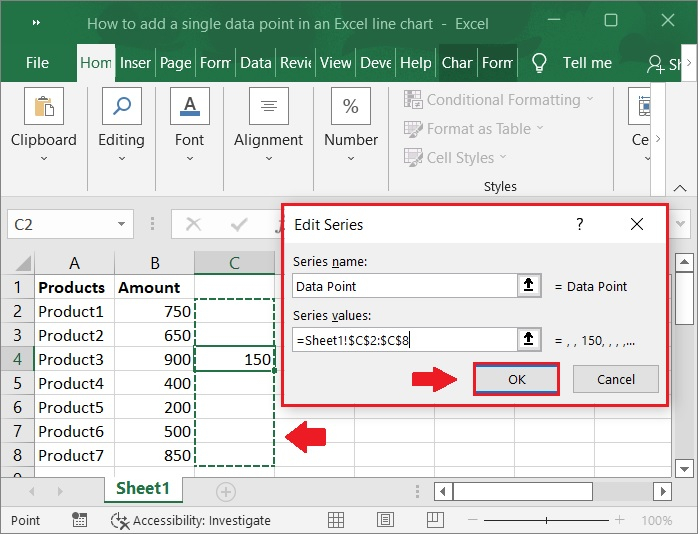Expand the Font group dropdown arrow
The image size is (700, 534).
pyautogui.click(x=190, y=159)
